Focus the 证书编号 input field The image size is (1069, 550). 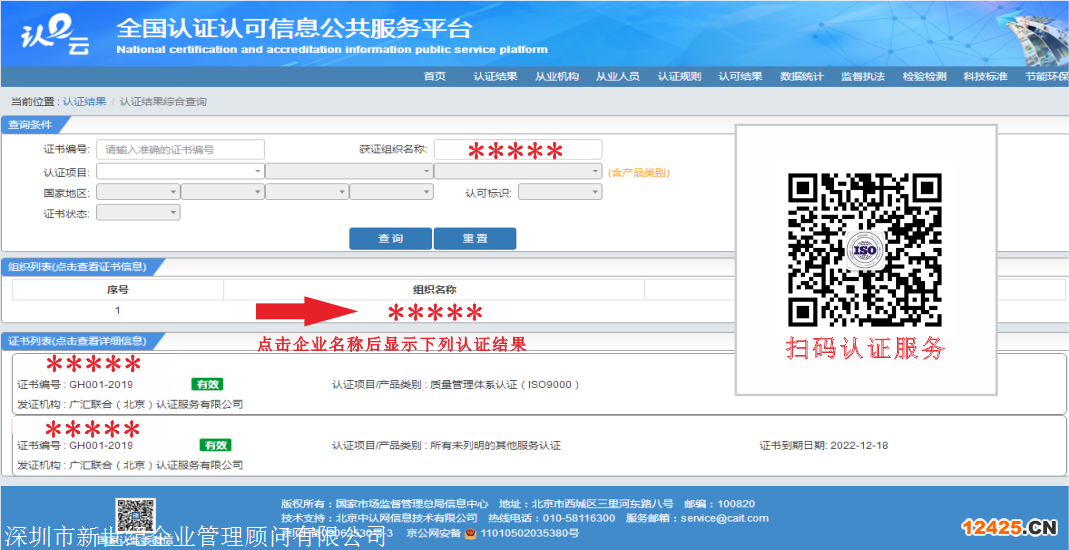tap(180, 150)
